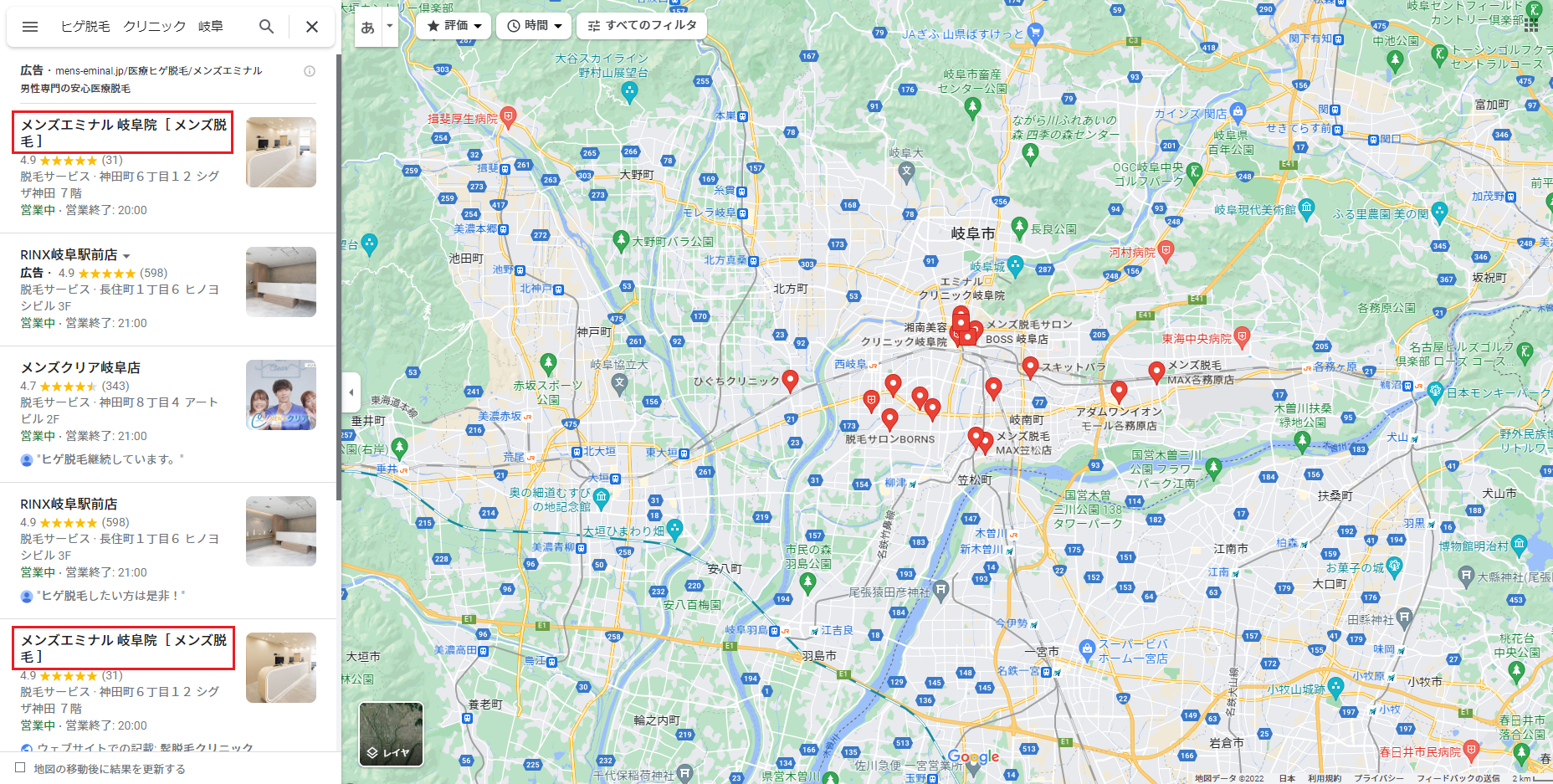Expand the input method dropdown arrow
Viewport: 1553px width, 784px height.
pyautogui.click(x=390, y=27)
